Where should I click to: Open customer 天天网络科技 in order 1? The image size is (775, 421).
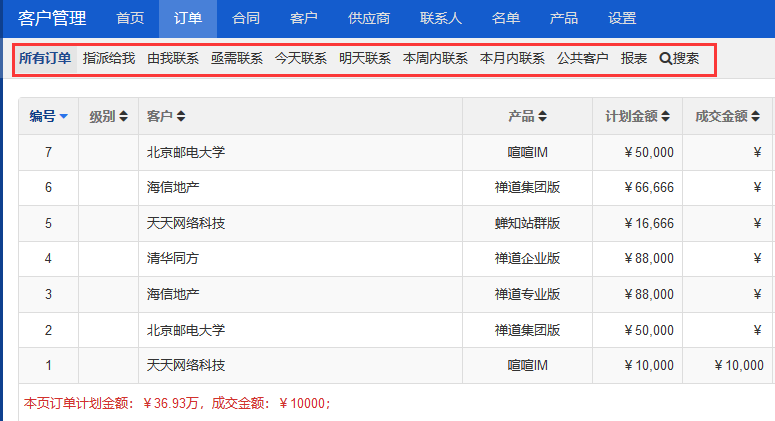(186, 365)
